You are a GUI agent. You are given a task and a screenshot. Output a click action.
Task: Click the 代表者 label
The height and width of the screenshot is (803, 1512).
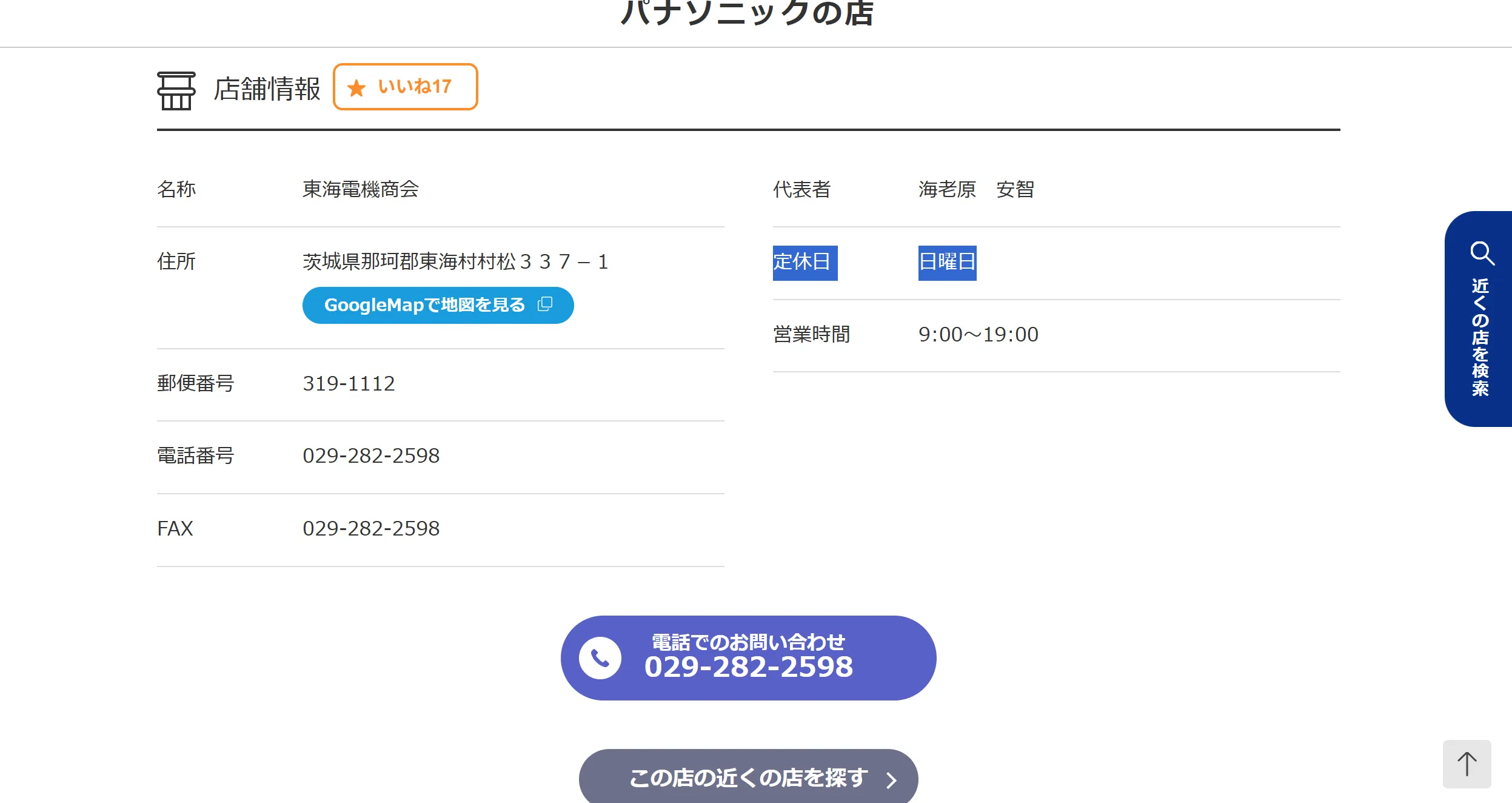point(801,189)
